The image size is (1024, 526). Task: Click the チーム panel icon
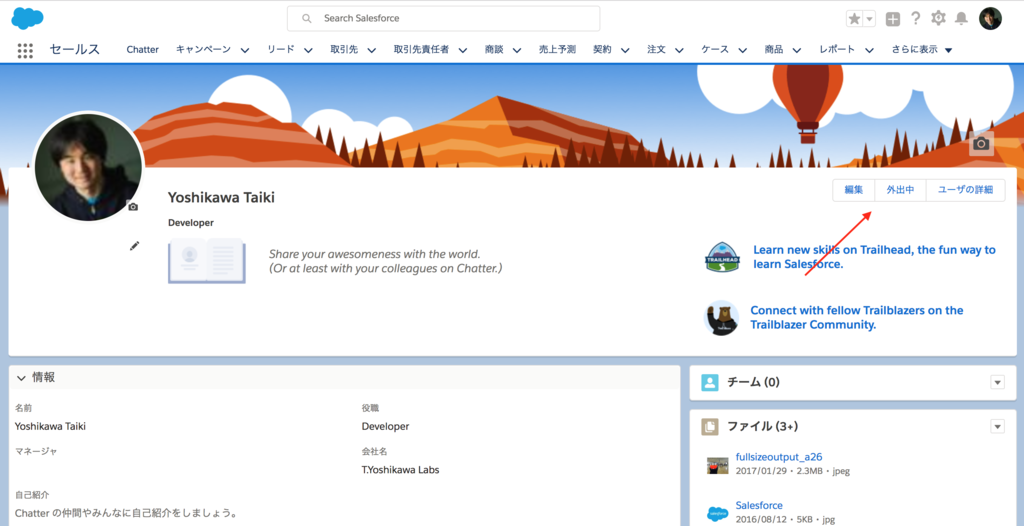click(x=710, y=382)
